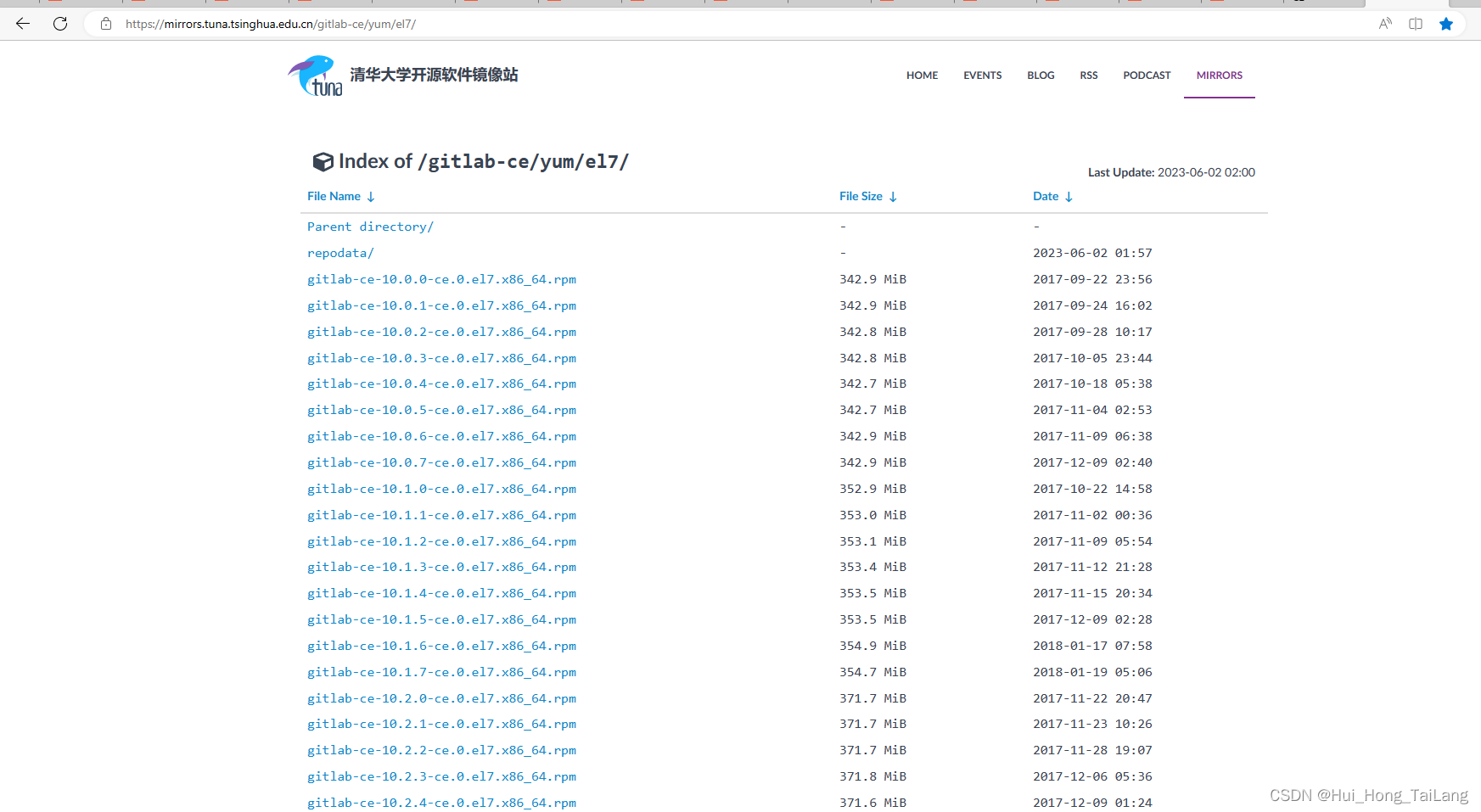Download gitlab-ce-10.0.0-ce.0.el7.x86_64.rpm
Image resolution: width=1481 pixels, height=812 pixels.
[441, 279]
